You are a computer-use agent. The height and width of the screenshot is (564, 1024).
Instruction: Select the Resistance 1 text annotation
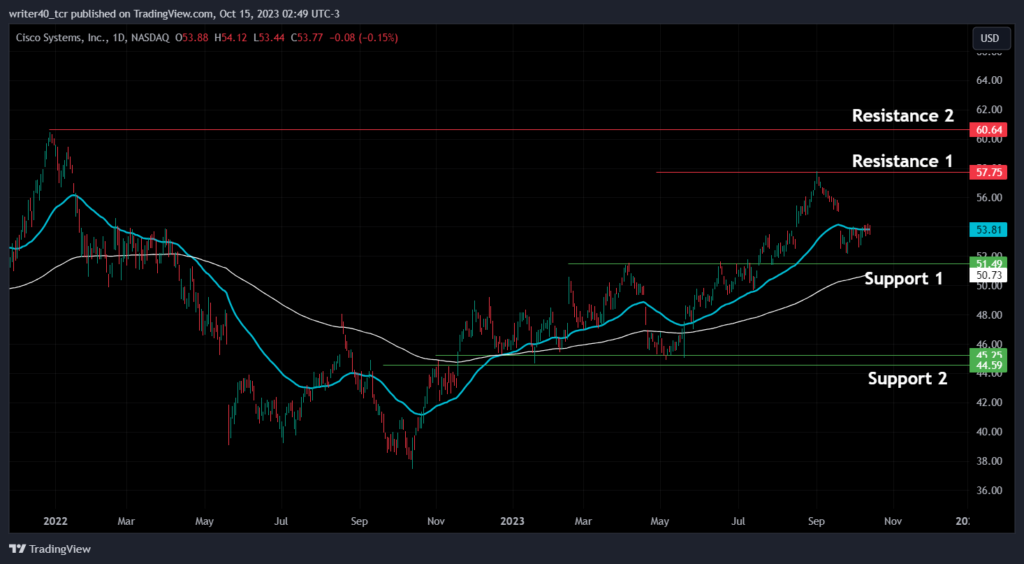[902, 161]
